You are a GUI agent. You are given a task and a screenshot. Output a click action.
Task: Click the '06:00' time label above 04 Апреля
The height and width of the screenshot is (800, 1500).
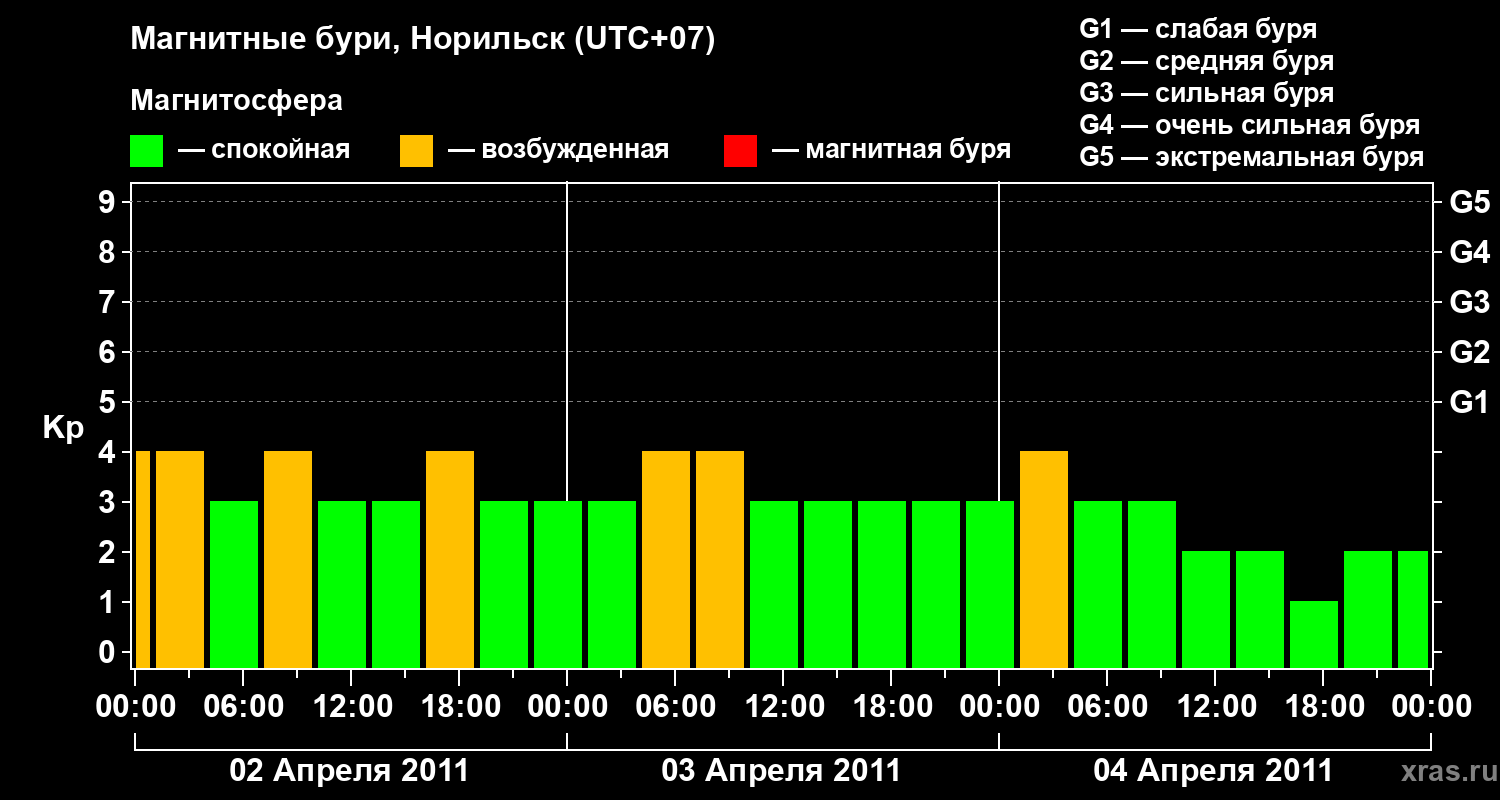click(1108, 707)
